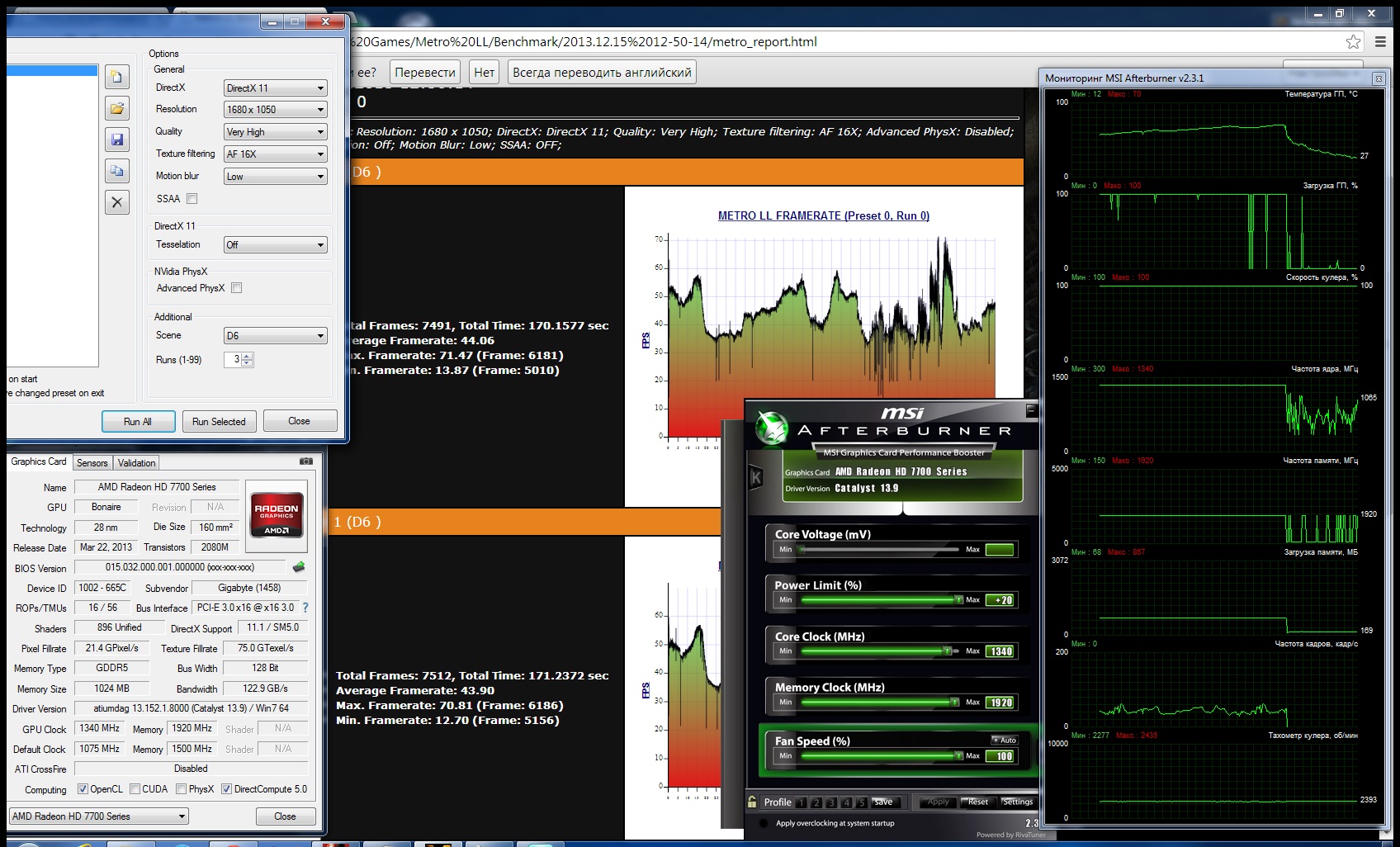Click the Memory Clock slider handle
Image resolution: width=1400 pixels, height=847 pixels.
click(x=955, y=703)
